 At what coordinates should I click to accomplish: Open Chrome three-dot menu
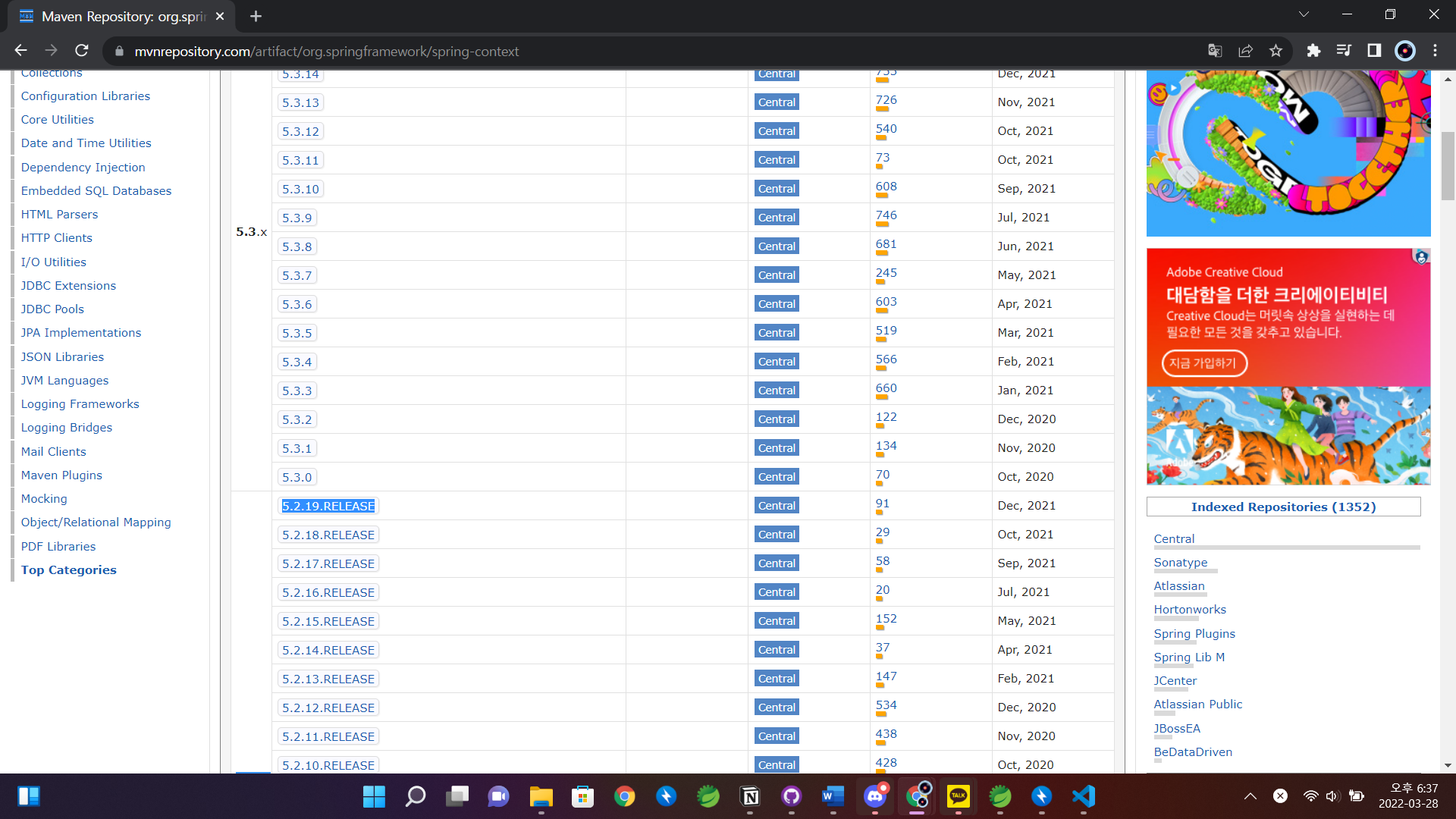point(1435,51)
